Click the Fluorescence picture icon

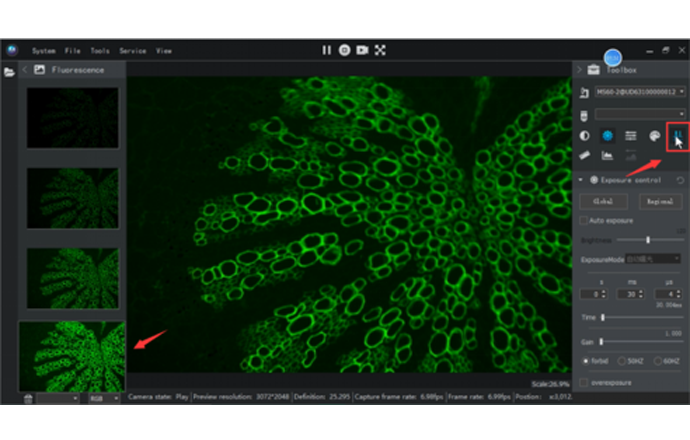tap(40, 70)
